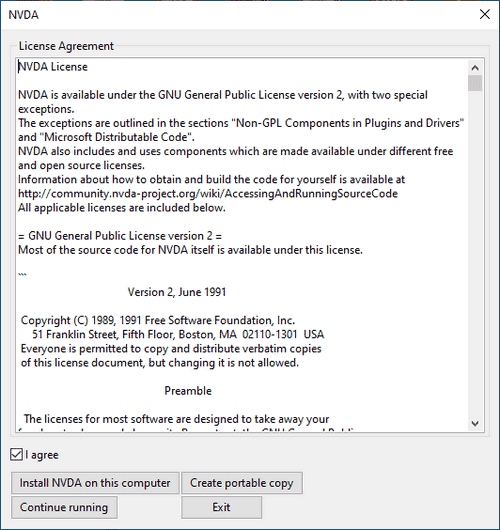The width and height of the screenshot is (500, 530).
Task: Click 'The licenses for most software' line
Action: pos(176,419)
